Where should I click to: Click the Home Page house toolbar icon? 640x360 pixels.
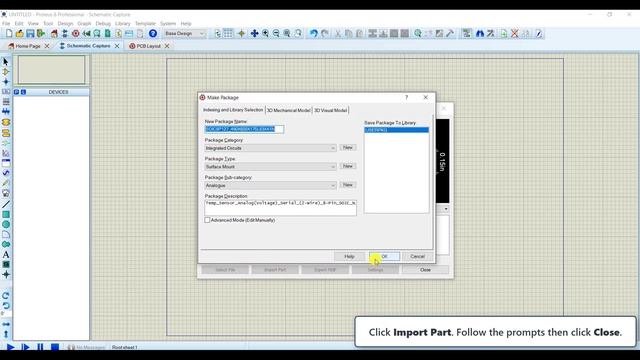(x=54, y=33)
